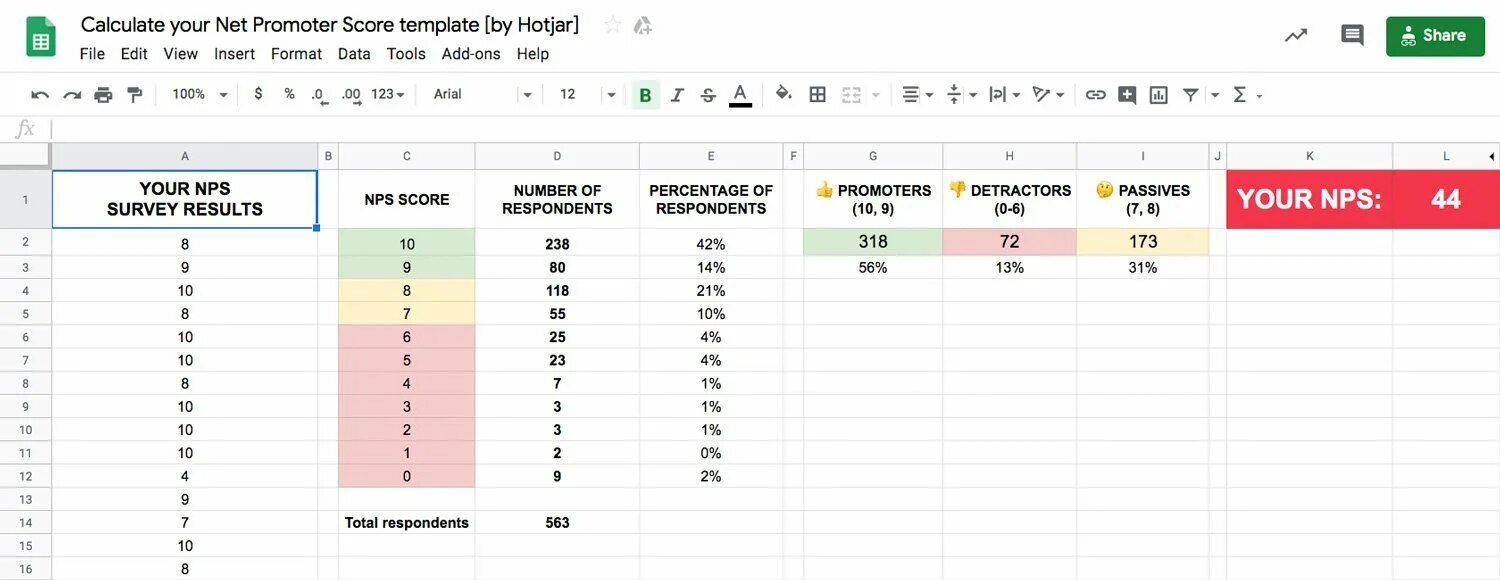Screen dimensions: 1500x580
Task: Open the text color picker
Action: (740, 95)
